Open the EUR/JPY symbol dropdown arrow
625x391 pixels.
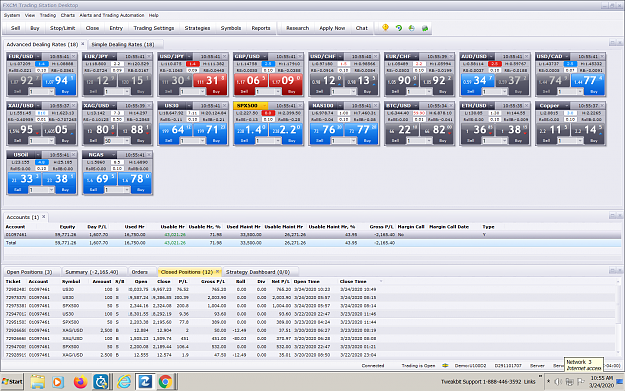click(x=114, y=56)
